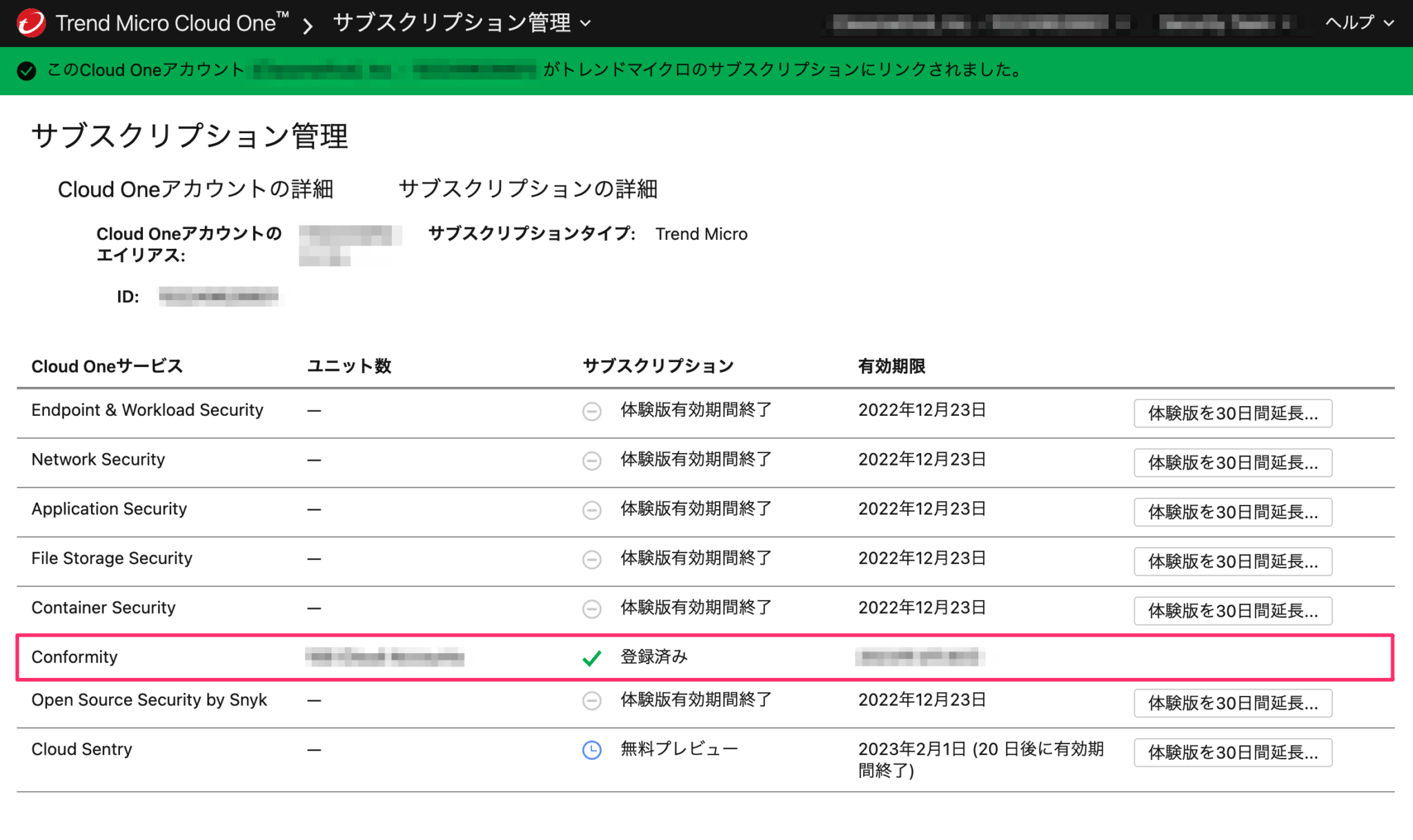1413x840 pixels.
Task: Extend the Network Security trial 30 days
Action: [x=1232, y=463]
